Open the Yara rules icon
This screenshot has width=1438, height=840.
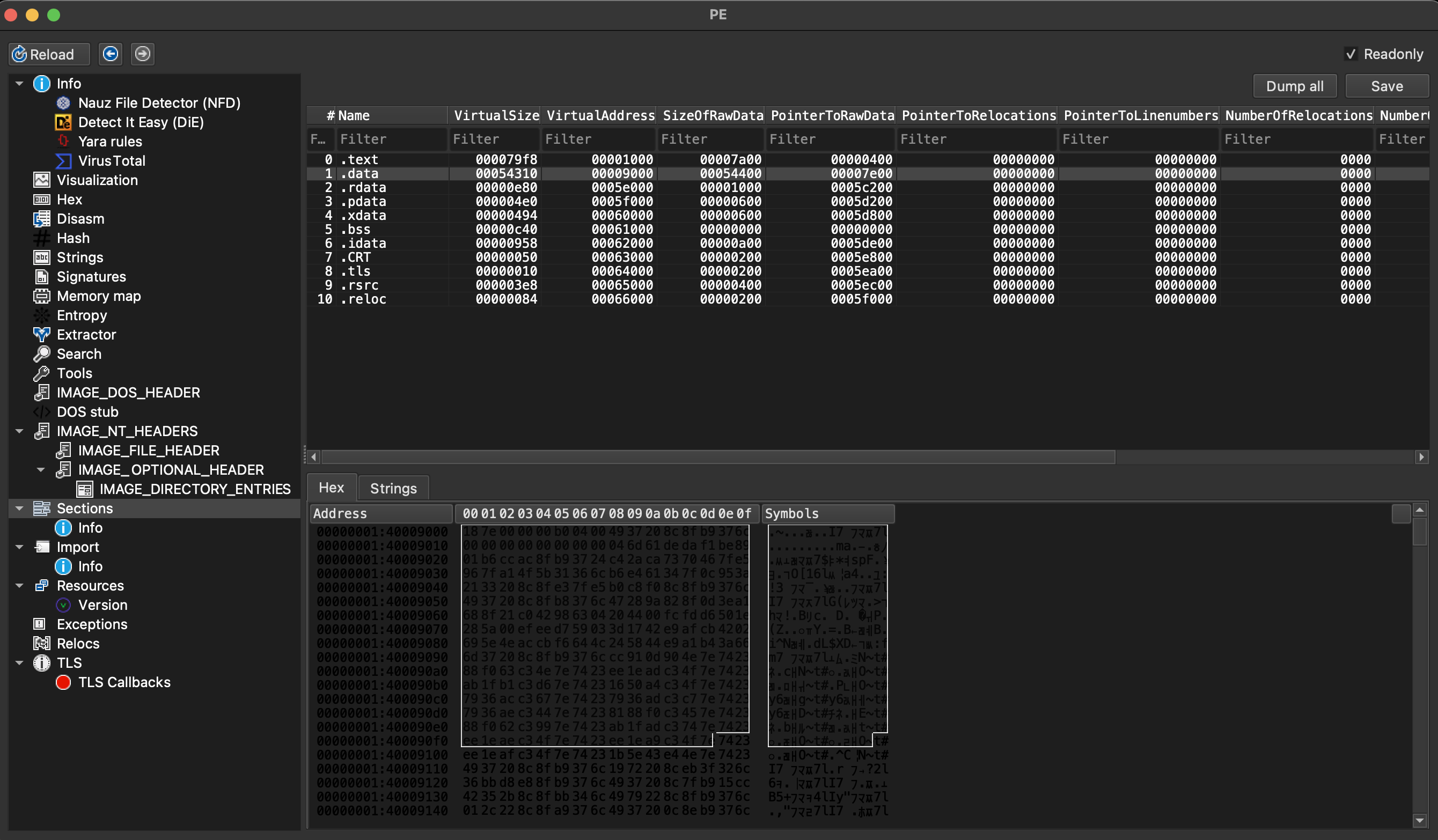(63, 142)
